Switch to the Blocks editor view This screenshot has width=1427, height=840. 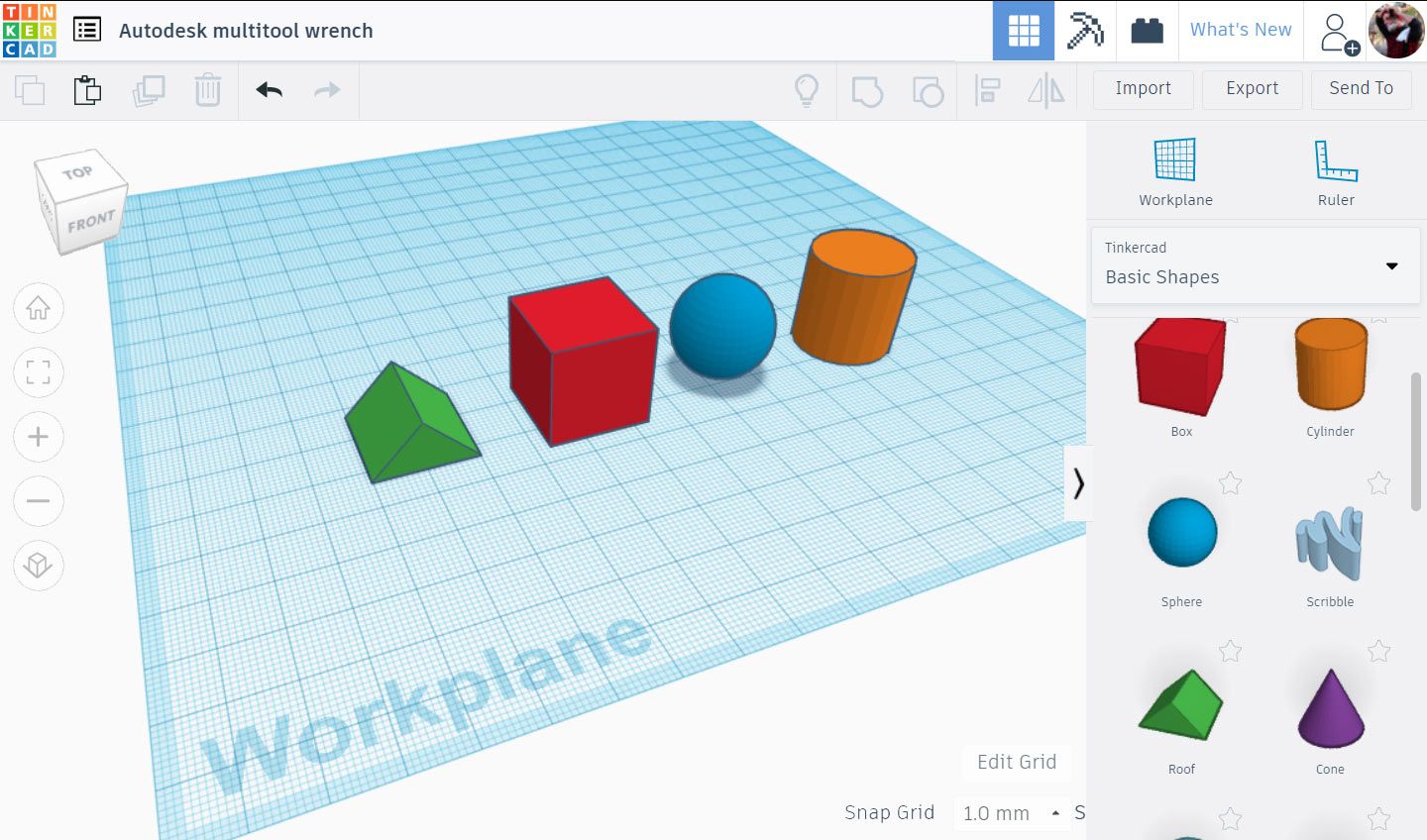point(1083,31)
